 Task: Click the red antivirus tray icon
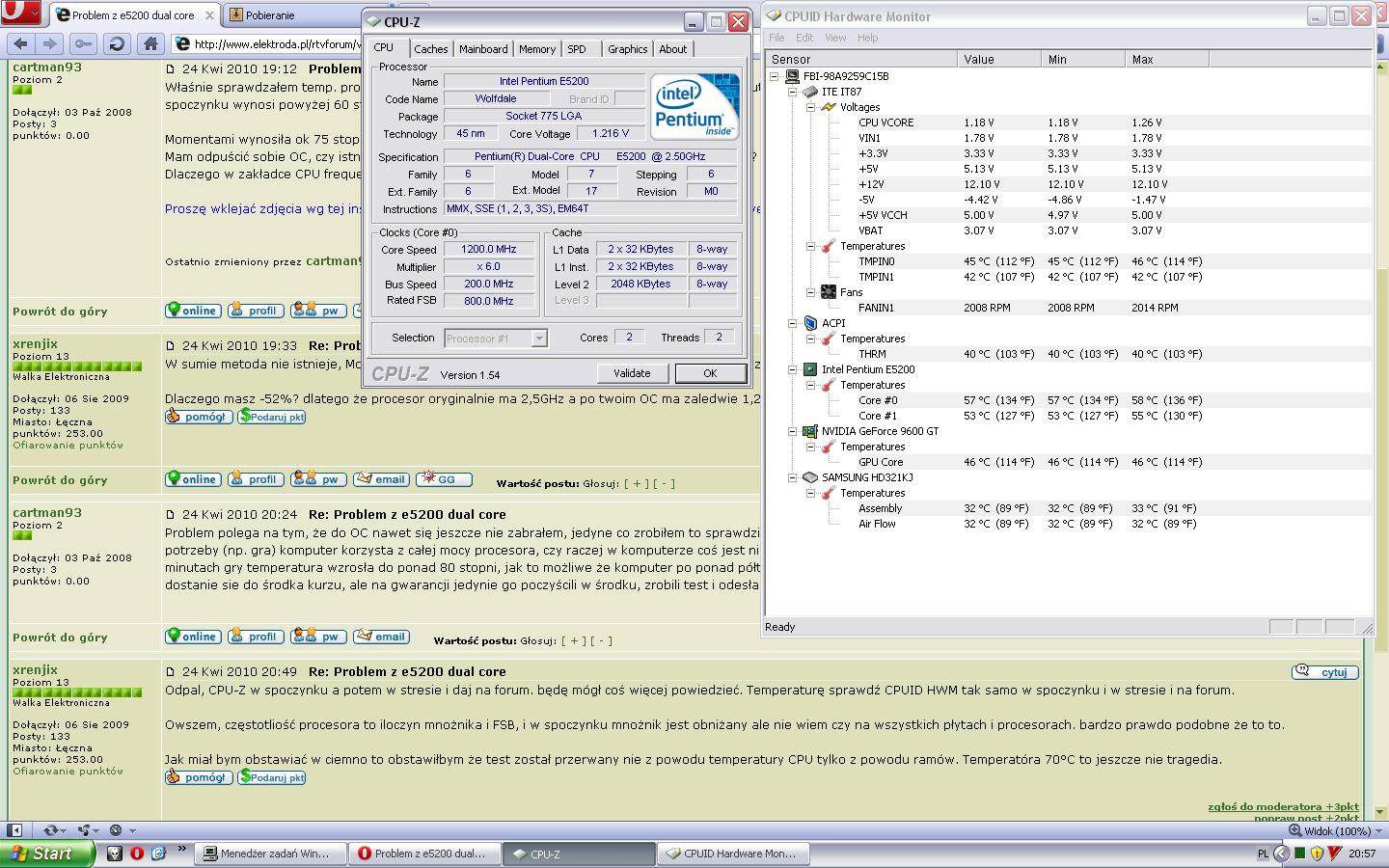tap(1335, 854)
